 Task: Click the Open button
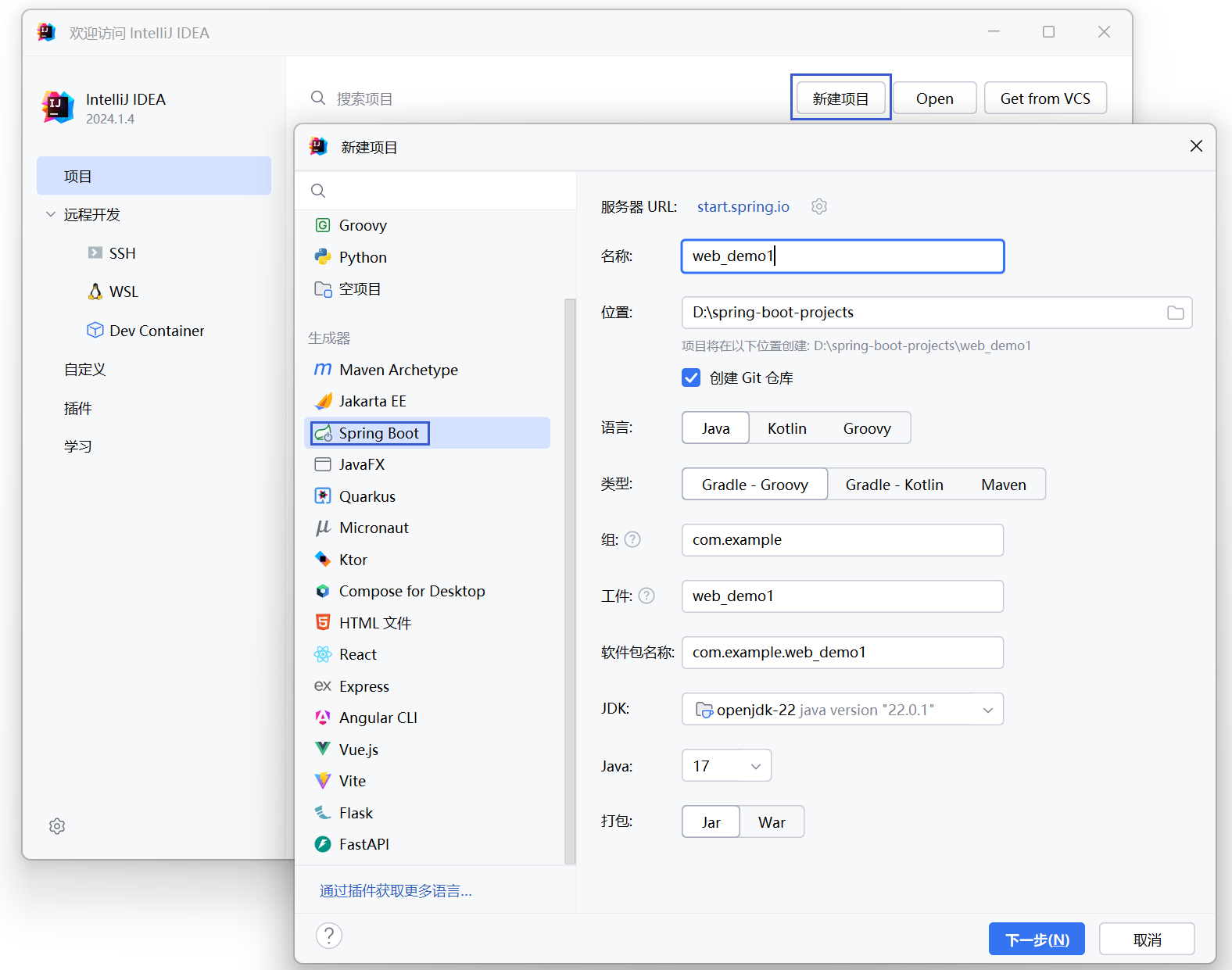[935, 98]
